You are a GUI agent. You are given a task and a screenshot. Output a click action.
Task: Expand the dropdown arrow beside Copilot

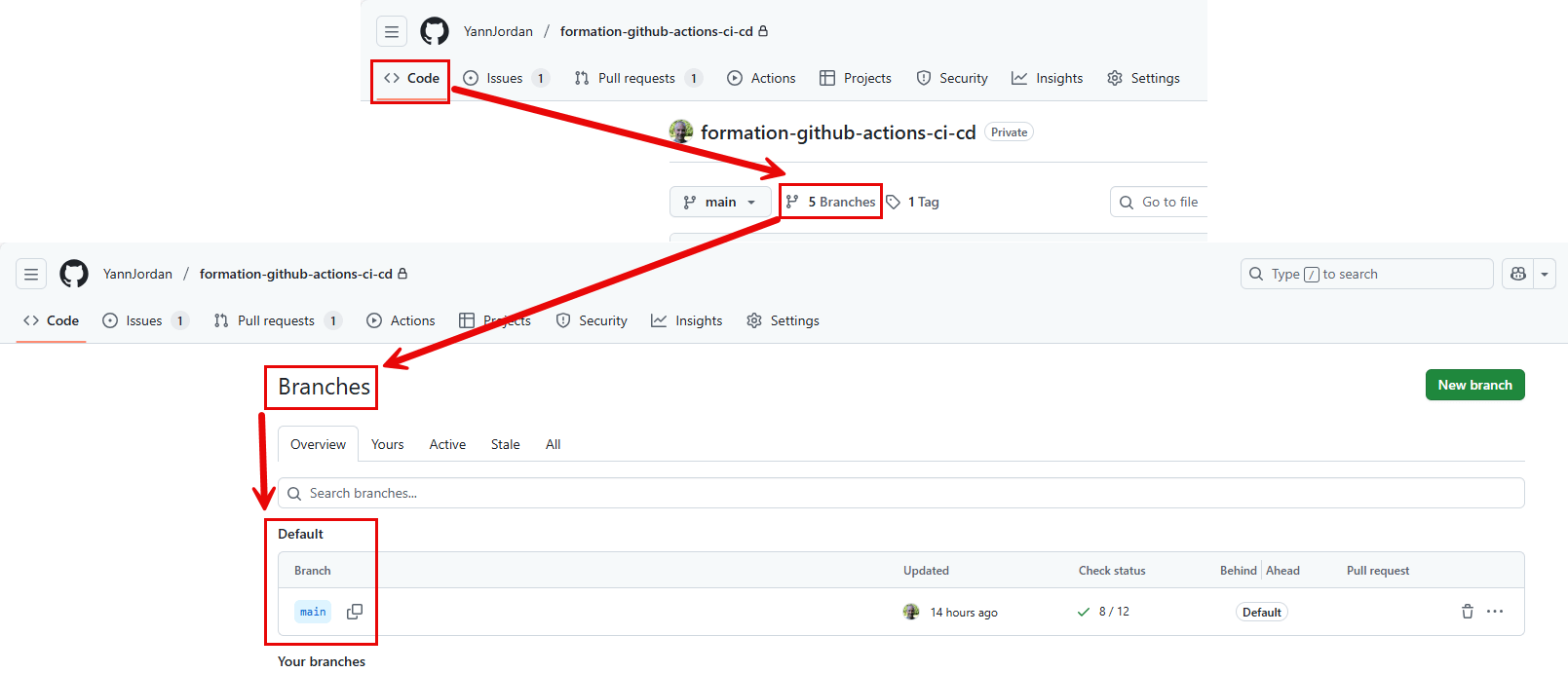(1545, 274)
